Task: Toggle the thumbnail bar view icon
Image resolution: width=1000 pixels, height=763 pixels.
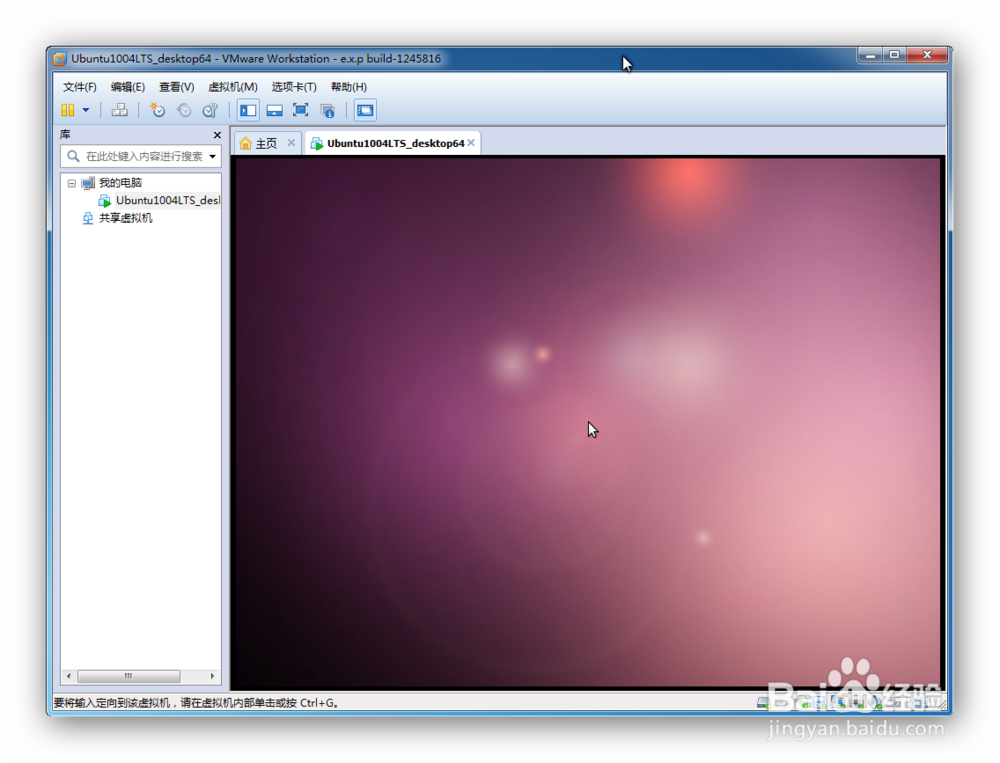Action: click(x=274, y=110)
